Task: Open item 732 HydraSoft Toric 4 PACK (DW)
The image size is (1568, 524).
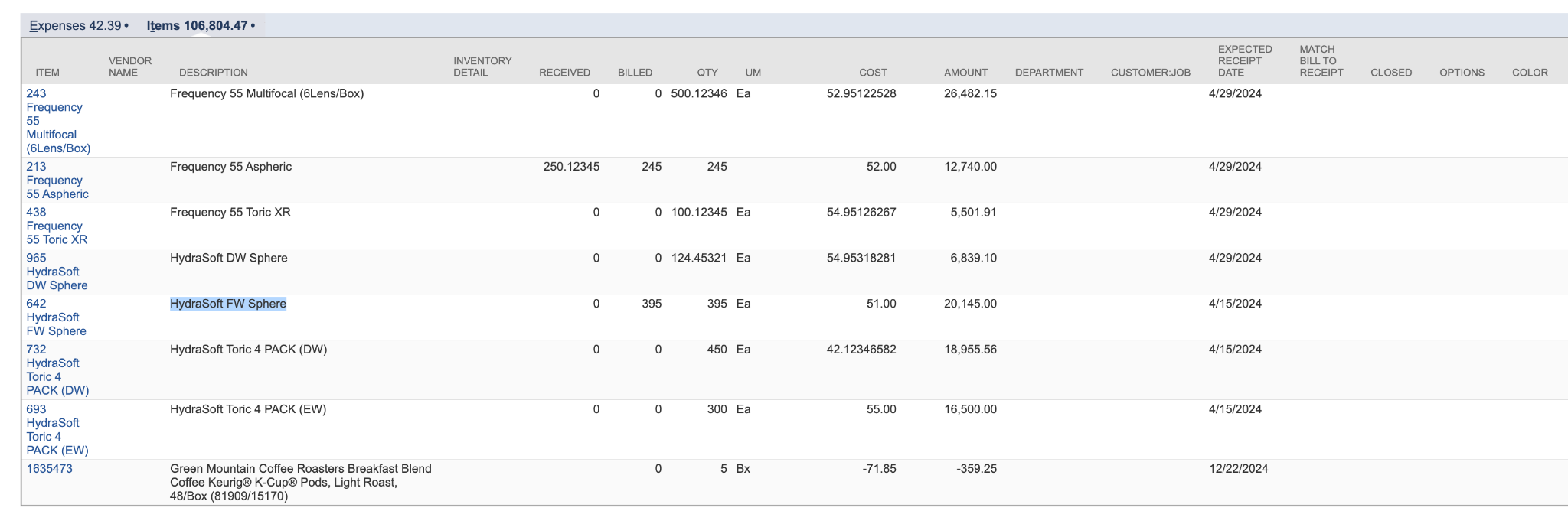Action: (x=57, y=370)
